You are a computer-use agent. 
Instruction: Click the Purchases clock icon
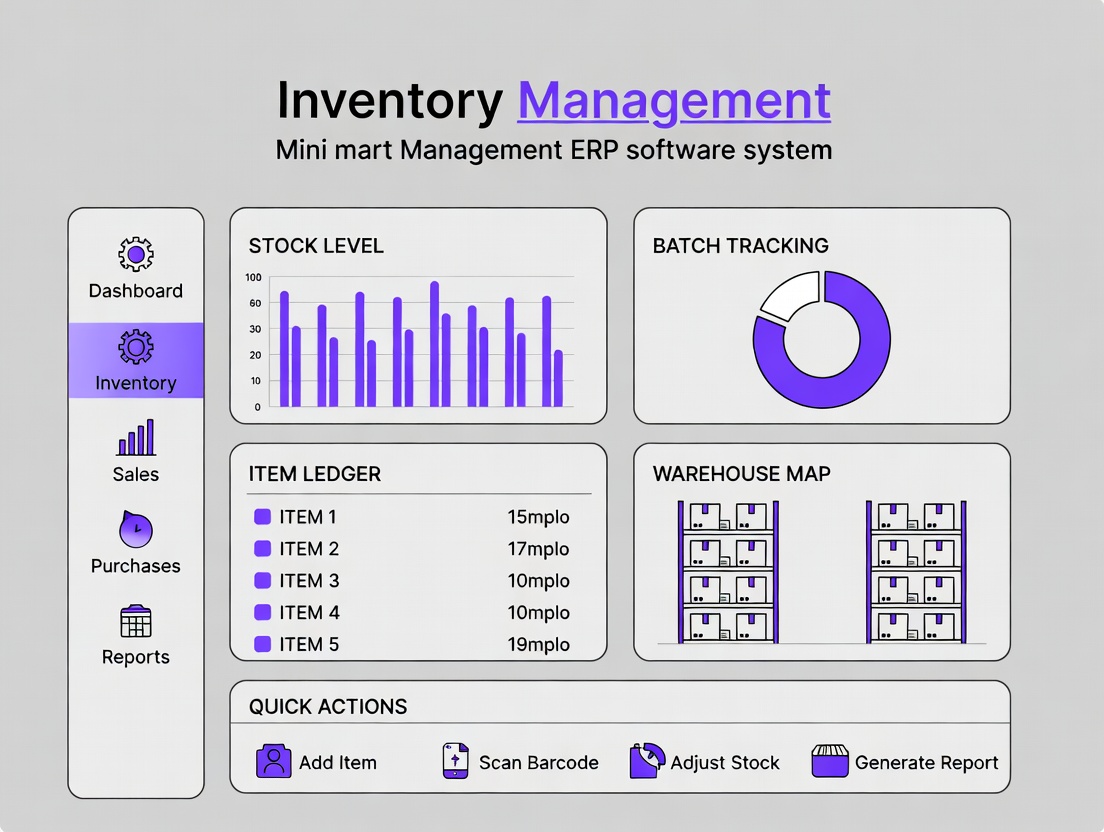(135, 530)
